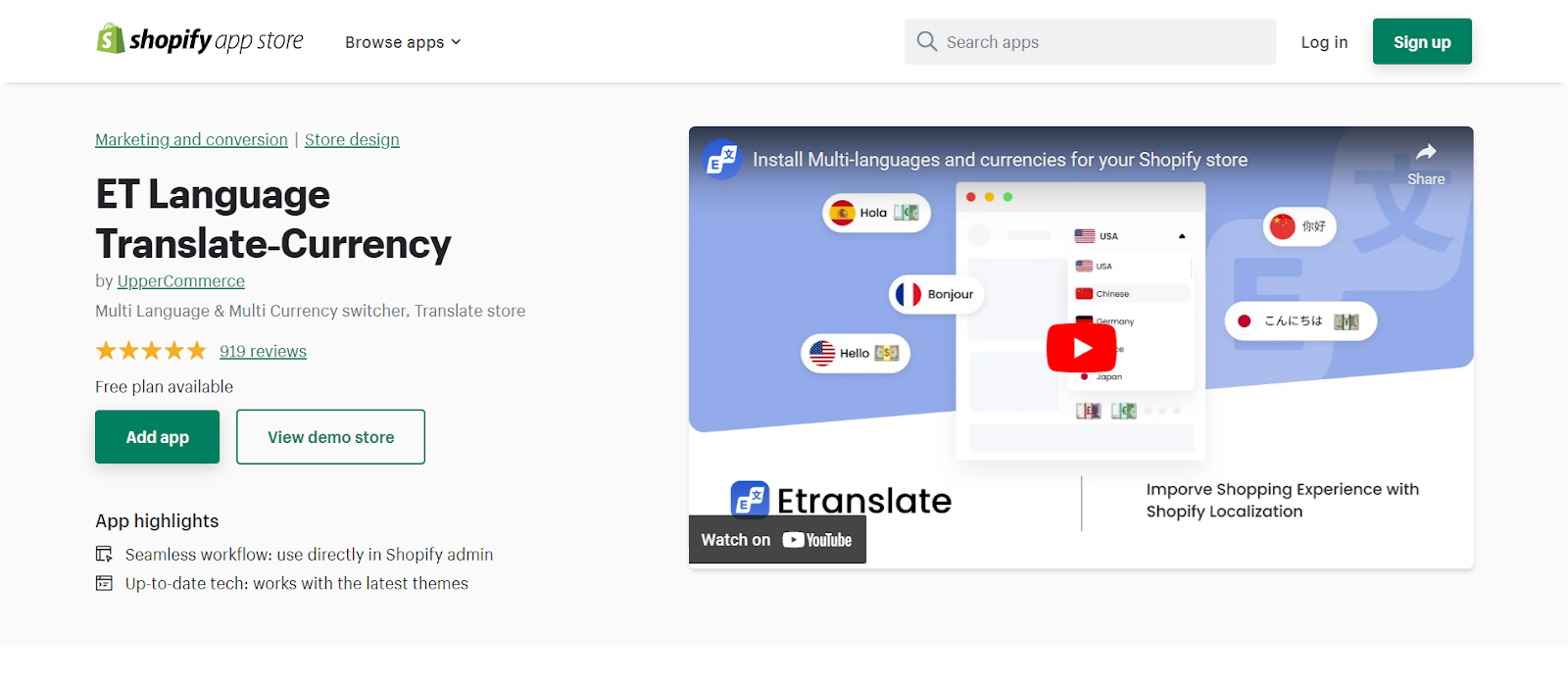This screenshot has height=686, width=1568.
Task: Click the Add app button
Action: (x=157, y=437)
